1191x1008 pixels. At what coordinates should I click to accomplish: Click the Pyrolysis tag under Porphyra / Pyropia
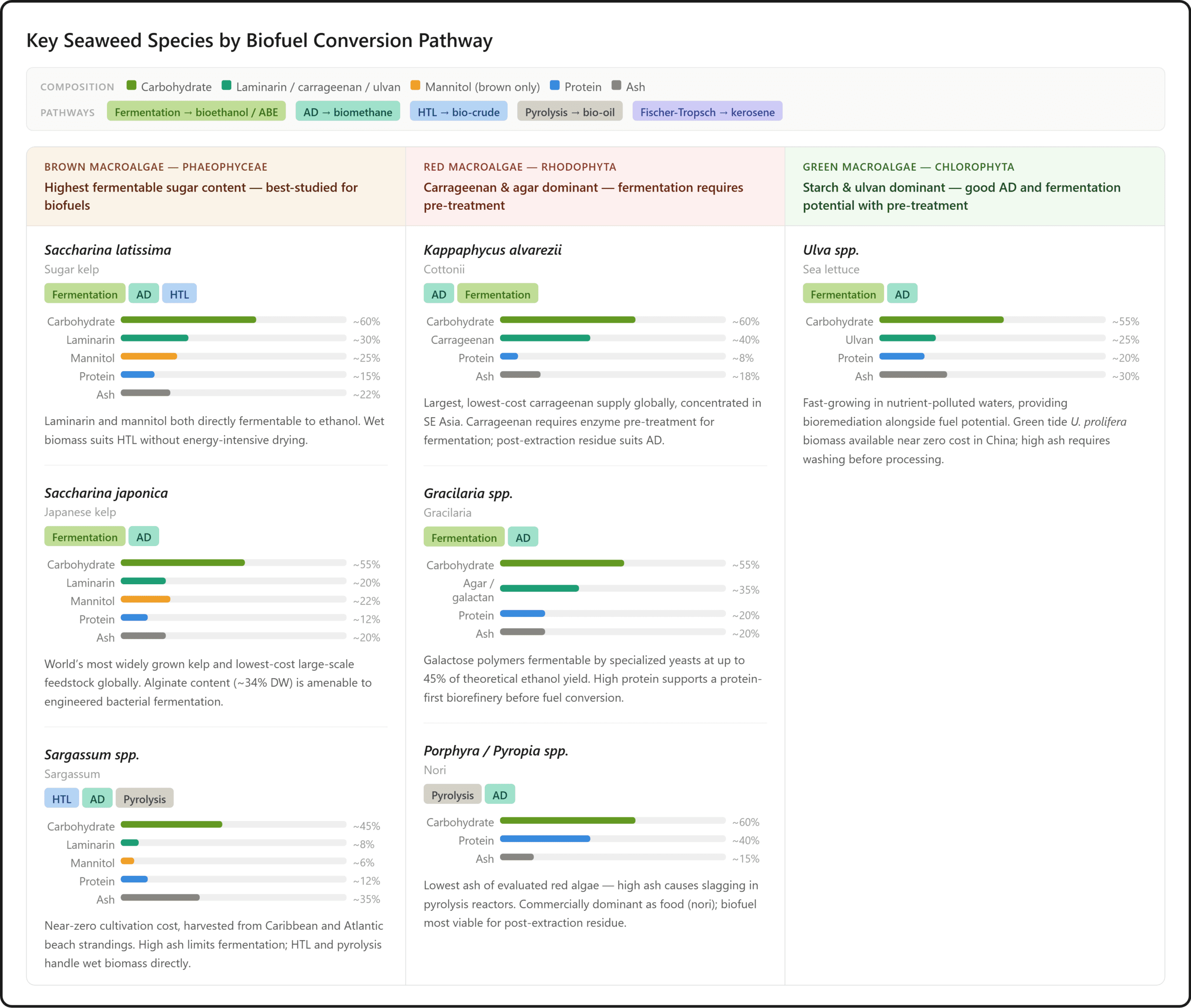point(453,794)
